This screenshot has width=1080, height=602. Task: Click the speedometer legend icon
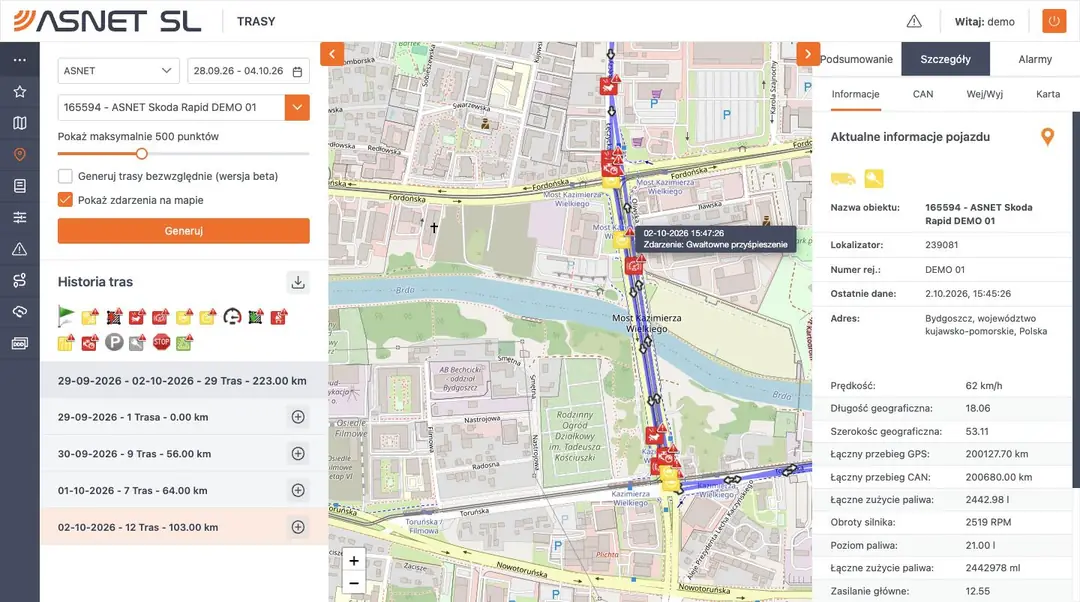tap(232, 316)
